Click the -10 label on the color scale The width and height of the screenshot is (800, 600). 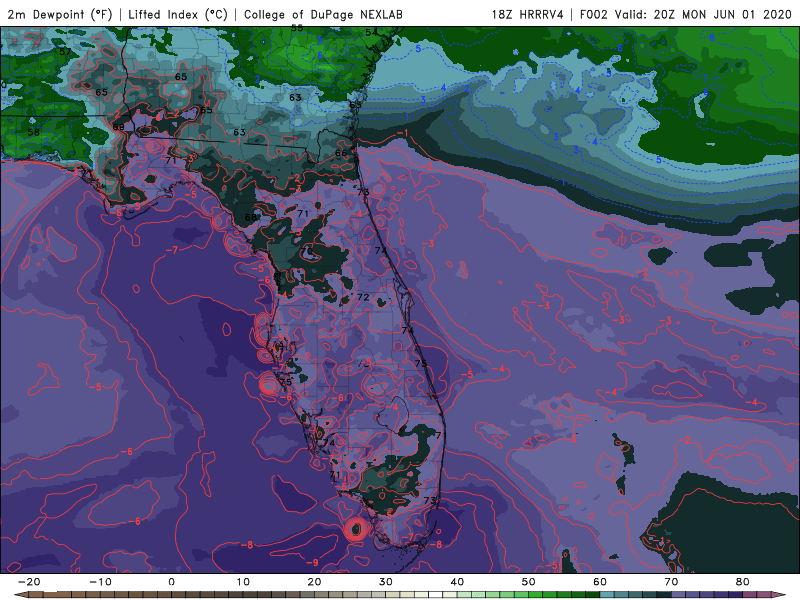pyautogui.click(x=100, y=582)
